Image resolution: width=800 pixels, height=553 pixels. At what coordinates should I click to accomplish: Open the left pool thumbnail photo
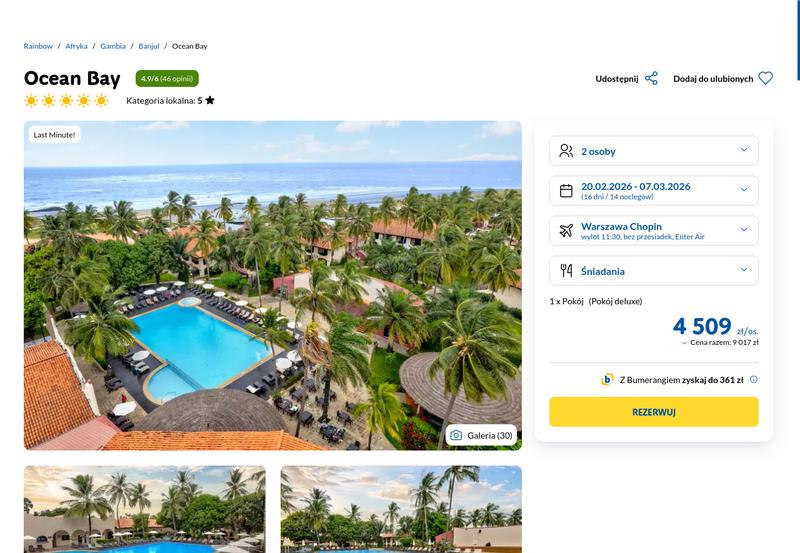tap(144, 509)
